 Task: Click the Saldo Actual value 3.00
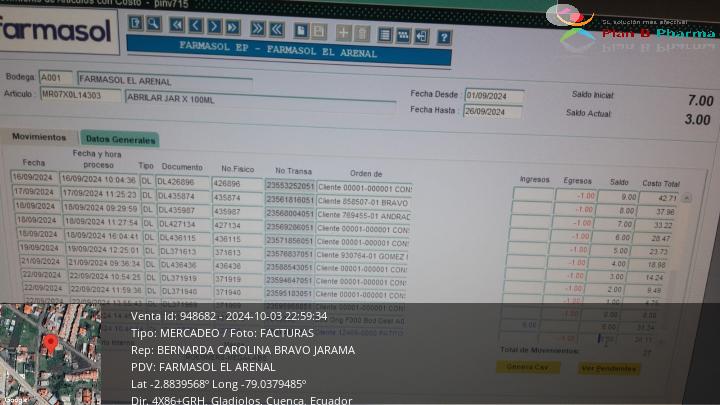click(x=697, y=120)
